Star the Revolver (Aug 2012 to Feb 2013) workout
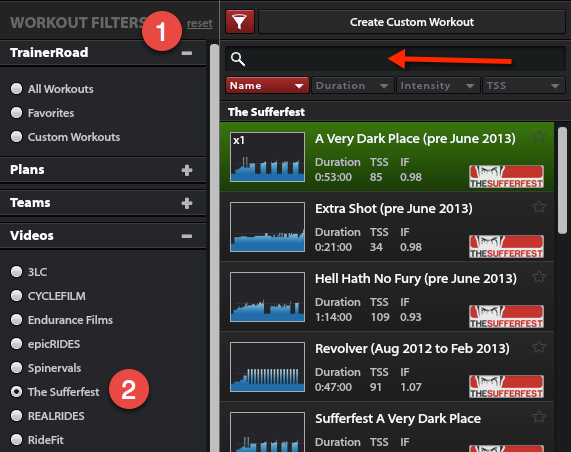This screenshot has width=571, height=452. 539,347
